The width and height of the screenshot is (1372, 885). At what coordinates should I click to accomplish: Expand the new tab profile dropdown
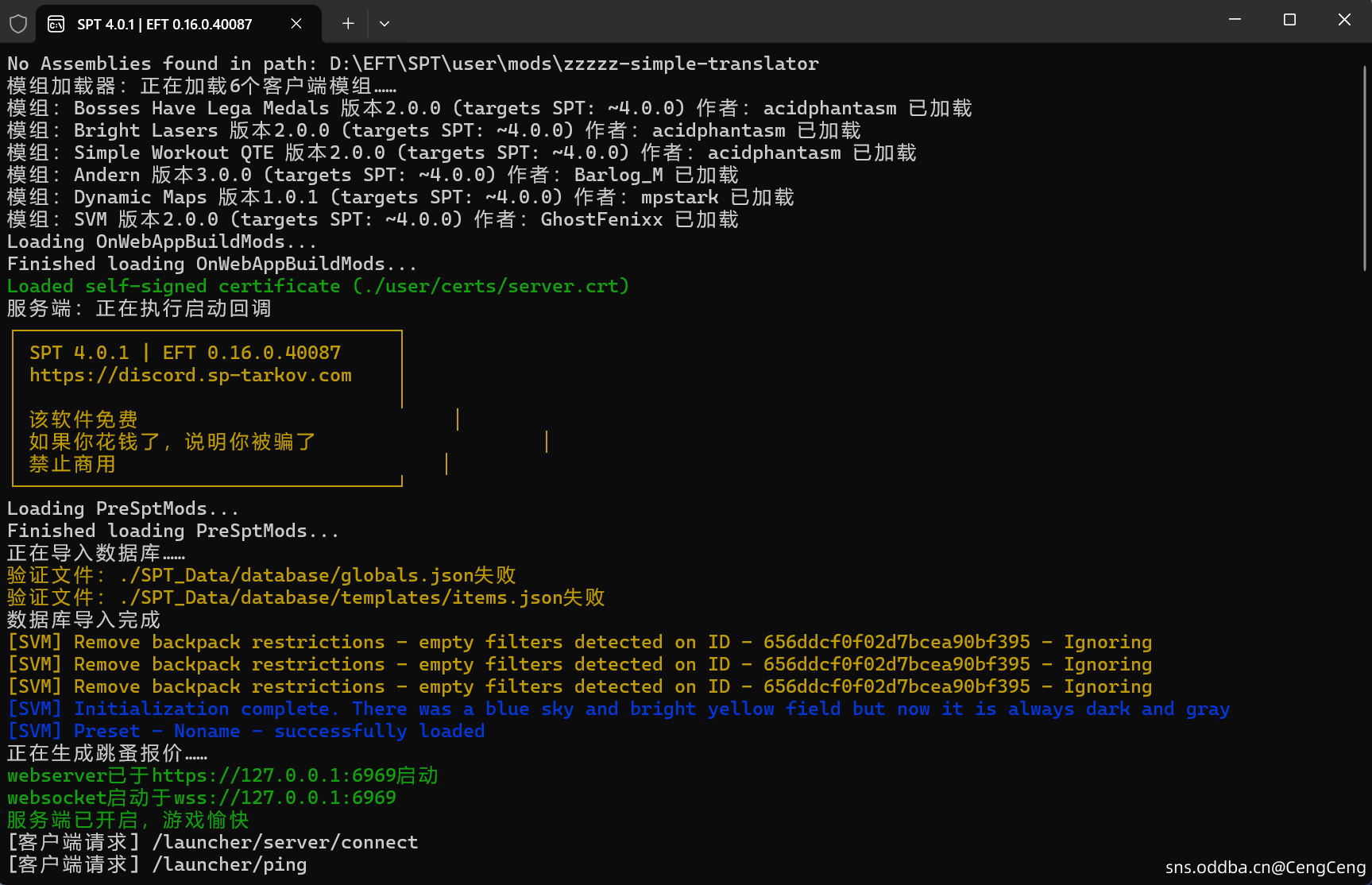[x=385, y=24]
